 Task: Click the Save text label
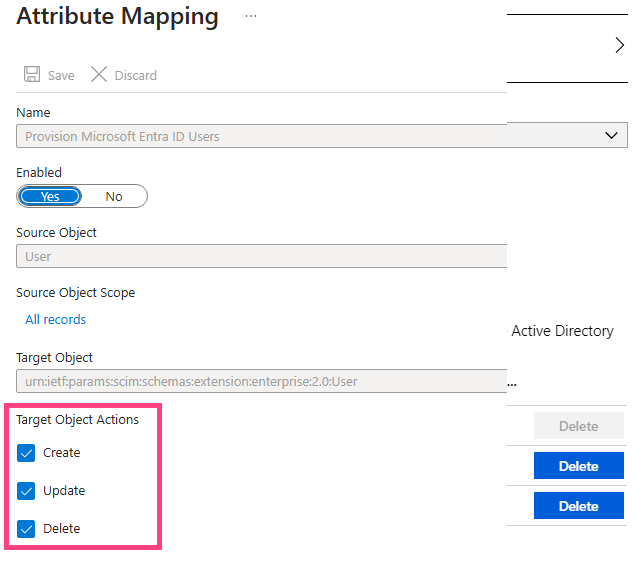point(61,75)
